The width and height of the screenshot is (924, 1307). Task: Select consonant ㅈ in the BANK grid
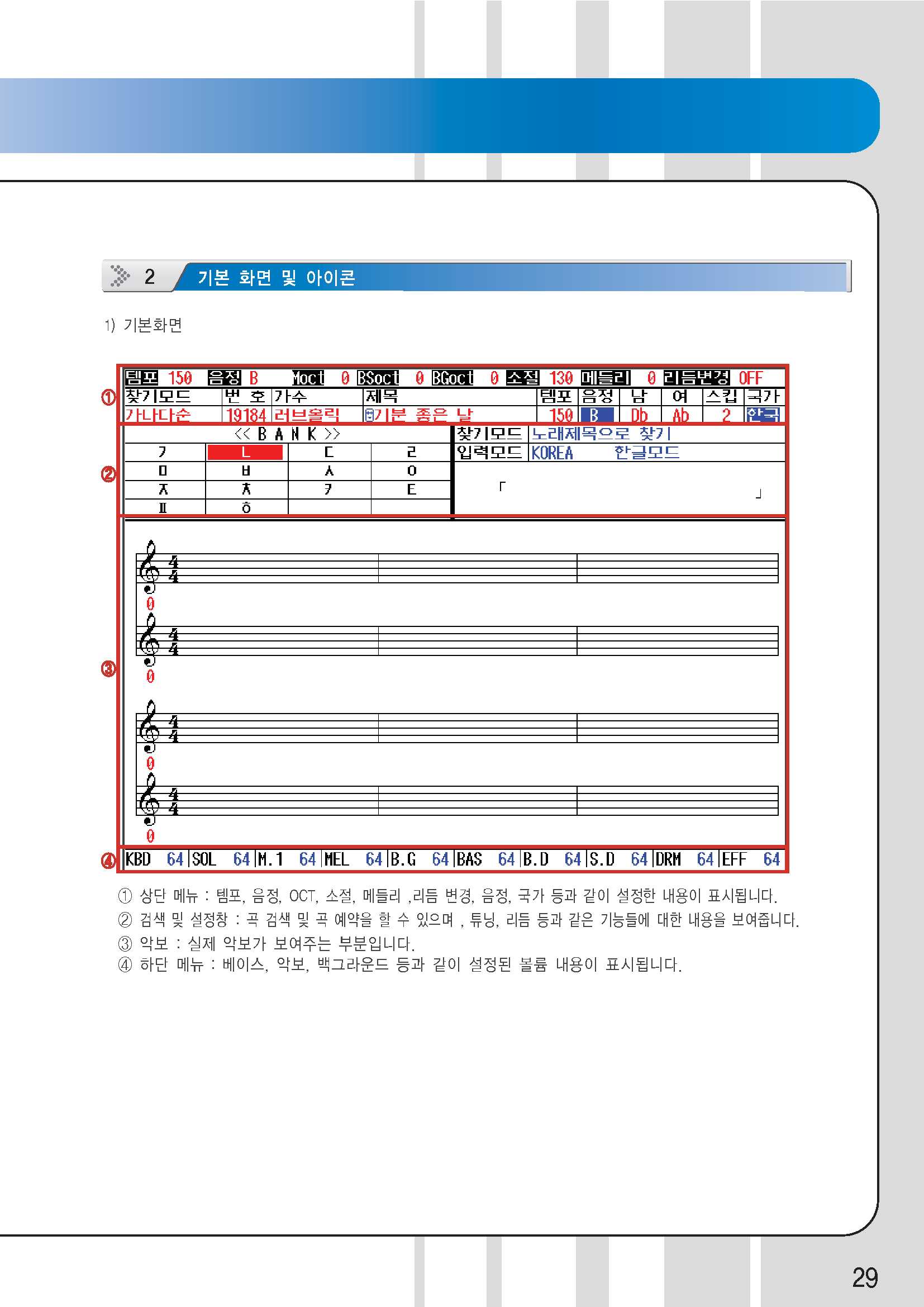pyautogui.click(x=163, y=489)
